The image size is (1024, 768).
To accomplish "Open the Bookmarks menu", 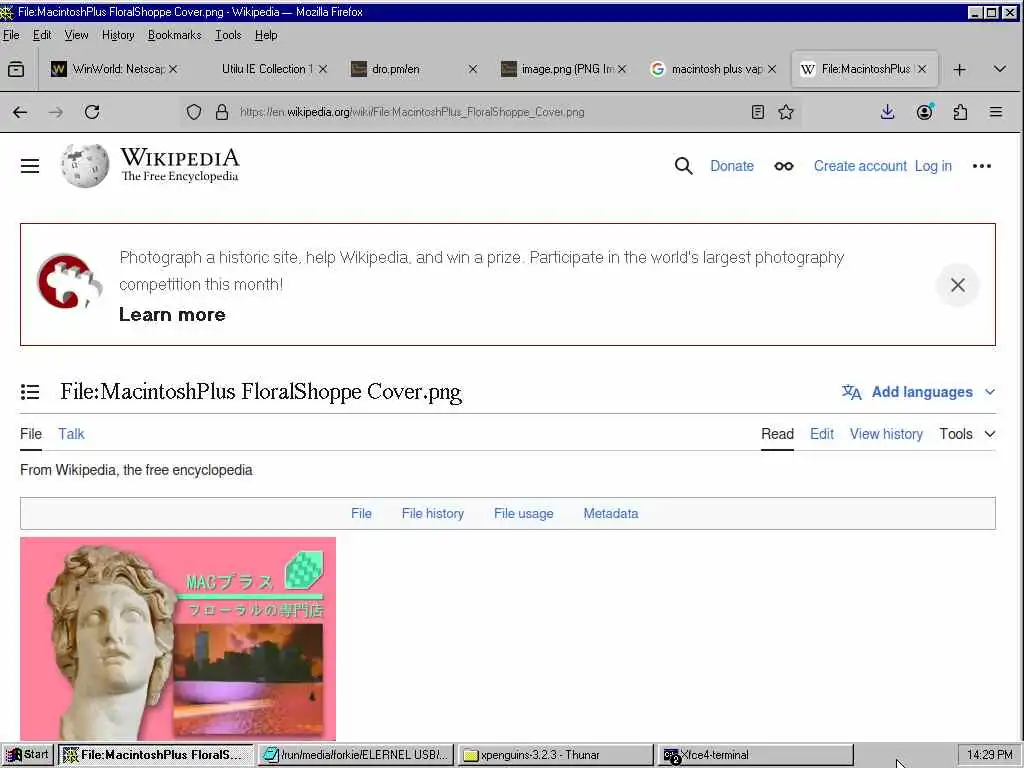I will [174, 35].
